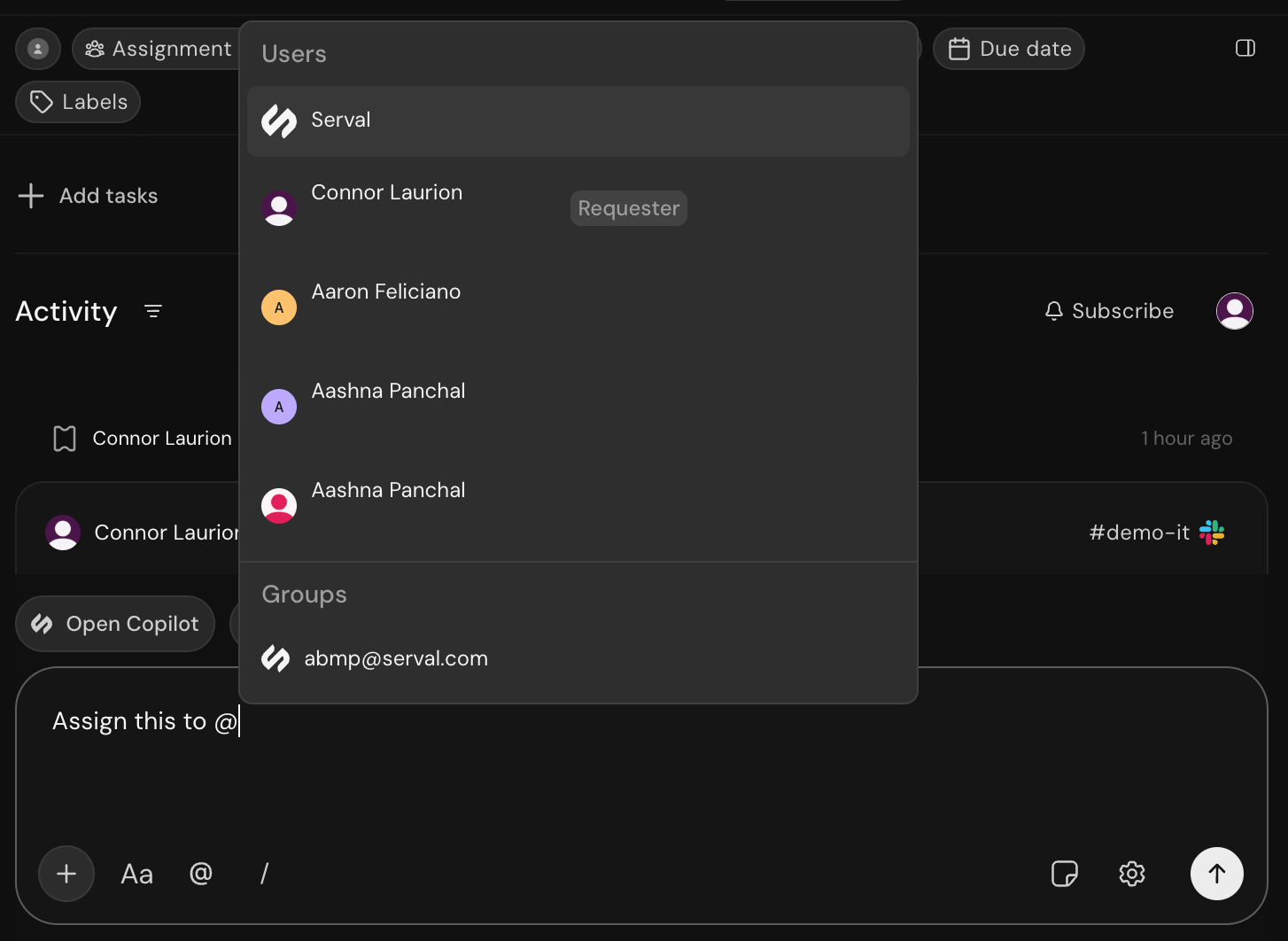Click the Serval logo icon in Users list
This screenshot has width=1288, height=941.
(x=279, y=121)
